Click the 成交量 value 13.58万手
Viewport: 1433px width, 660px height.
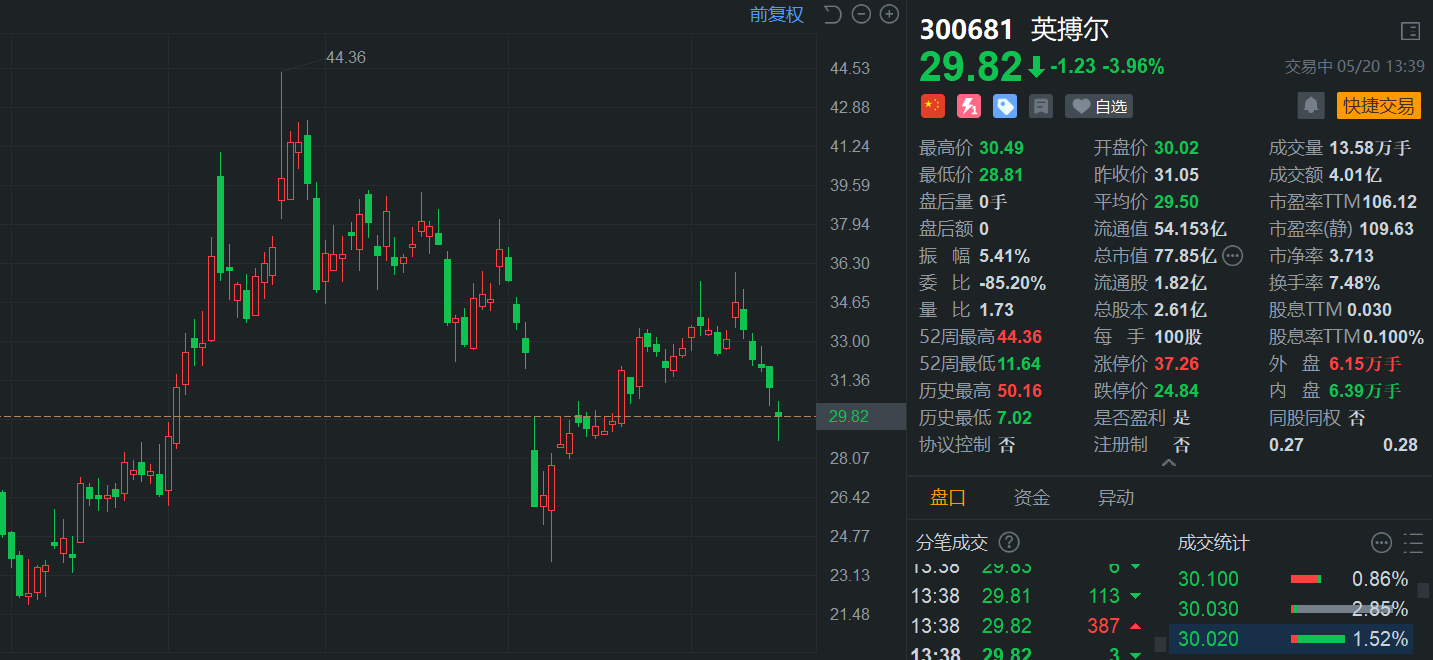1370,148
